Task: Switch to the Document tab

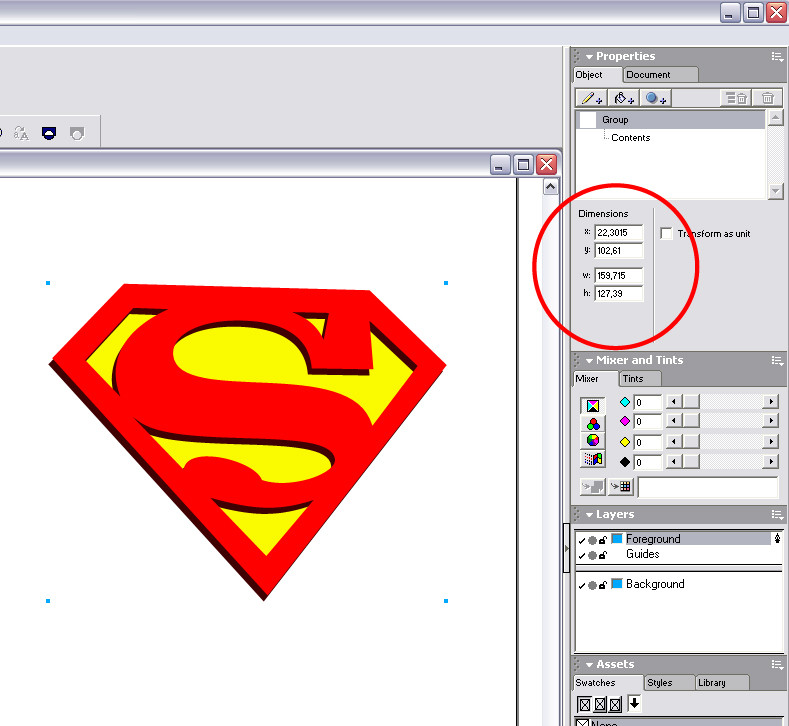Action: pos(660,74)
